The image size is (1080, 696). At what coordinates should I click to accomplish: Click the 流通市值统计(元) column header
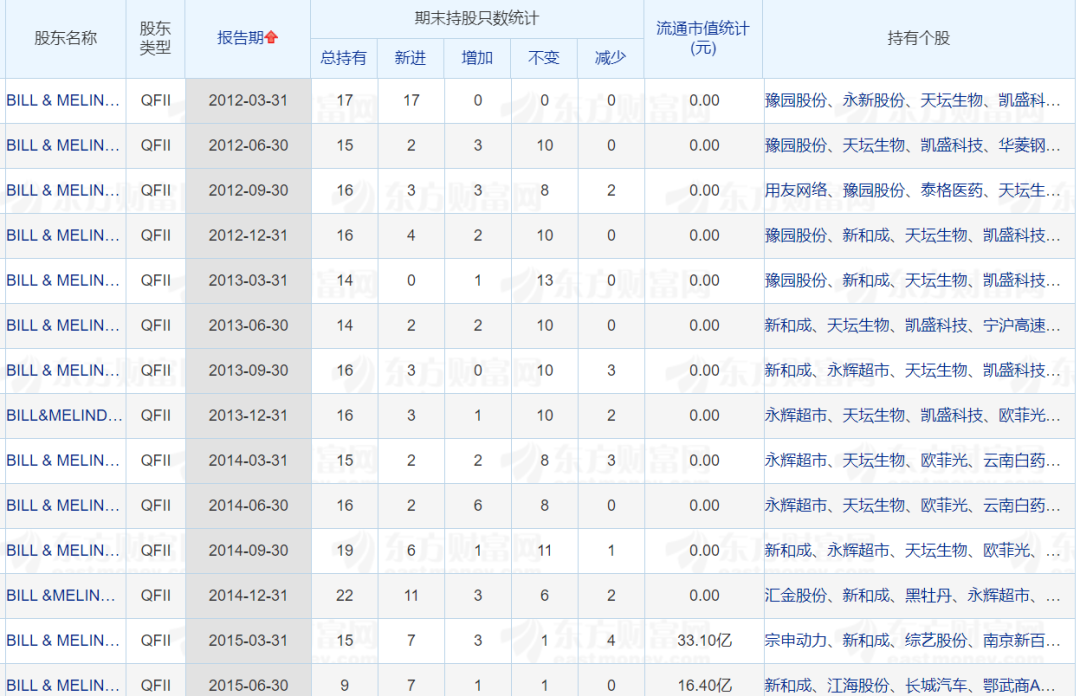pyautogui.click(x=703, y=39)
